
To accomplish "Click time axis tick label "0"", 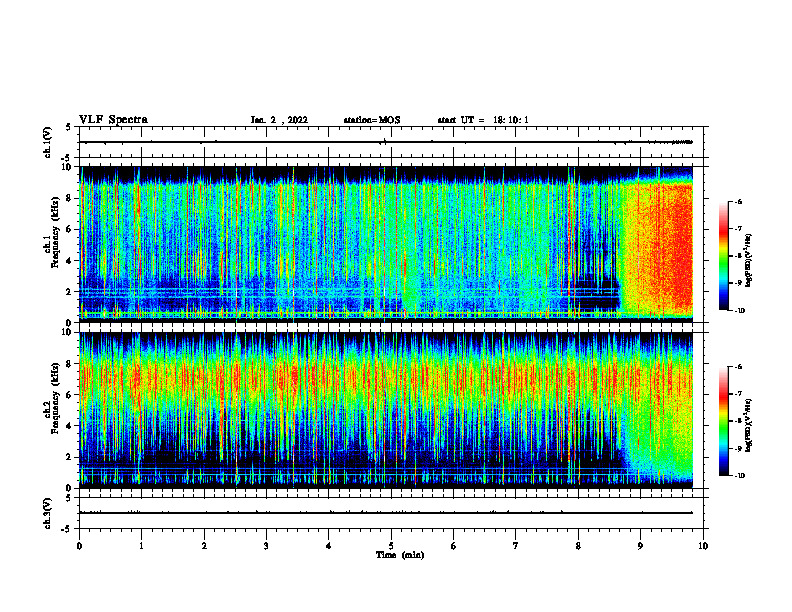I will (79, 546).
